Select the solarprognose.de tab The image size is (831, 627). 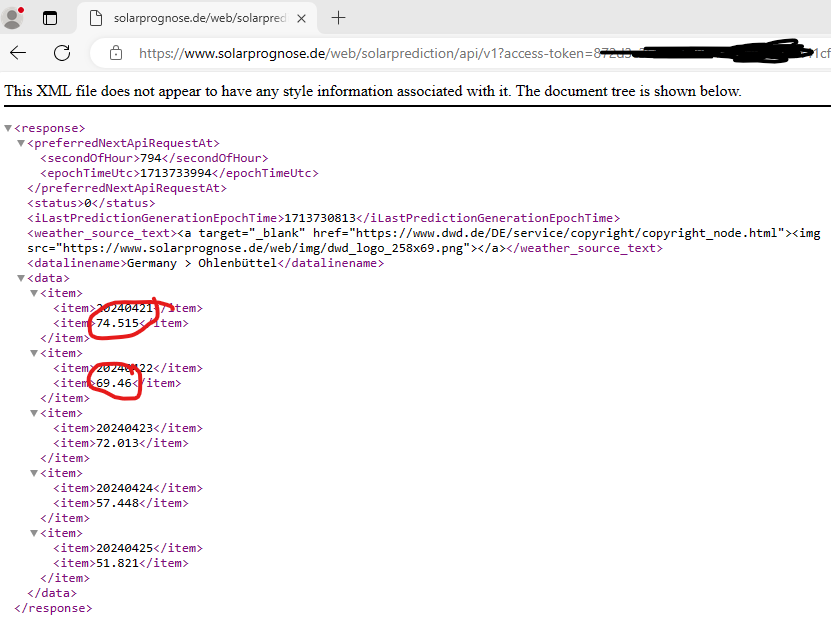pos(198,18)
